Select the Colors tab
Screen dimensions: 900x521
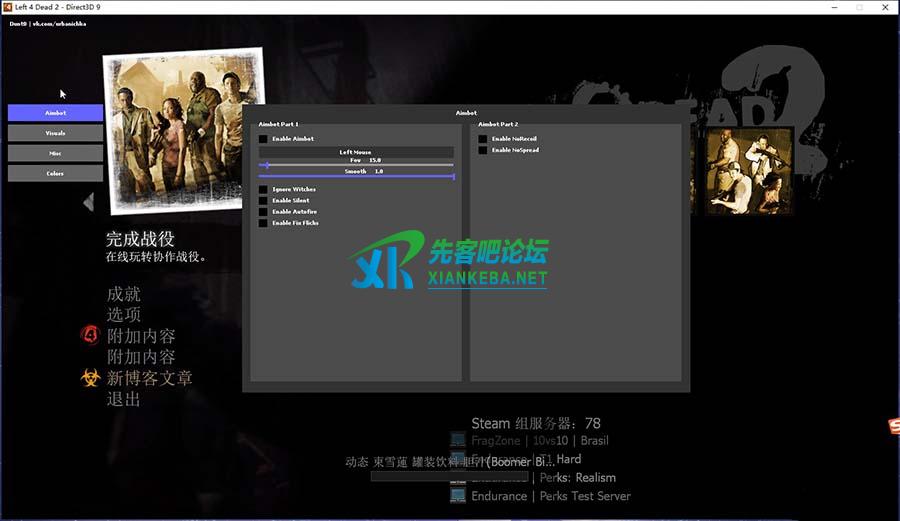(x=55, y=173)
